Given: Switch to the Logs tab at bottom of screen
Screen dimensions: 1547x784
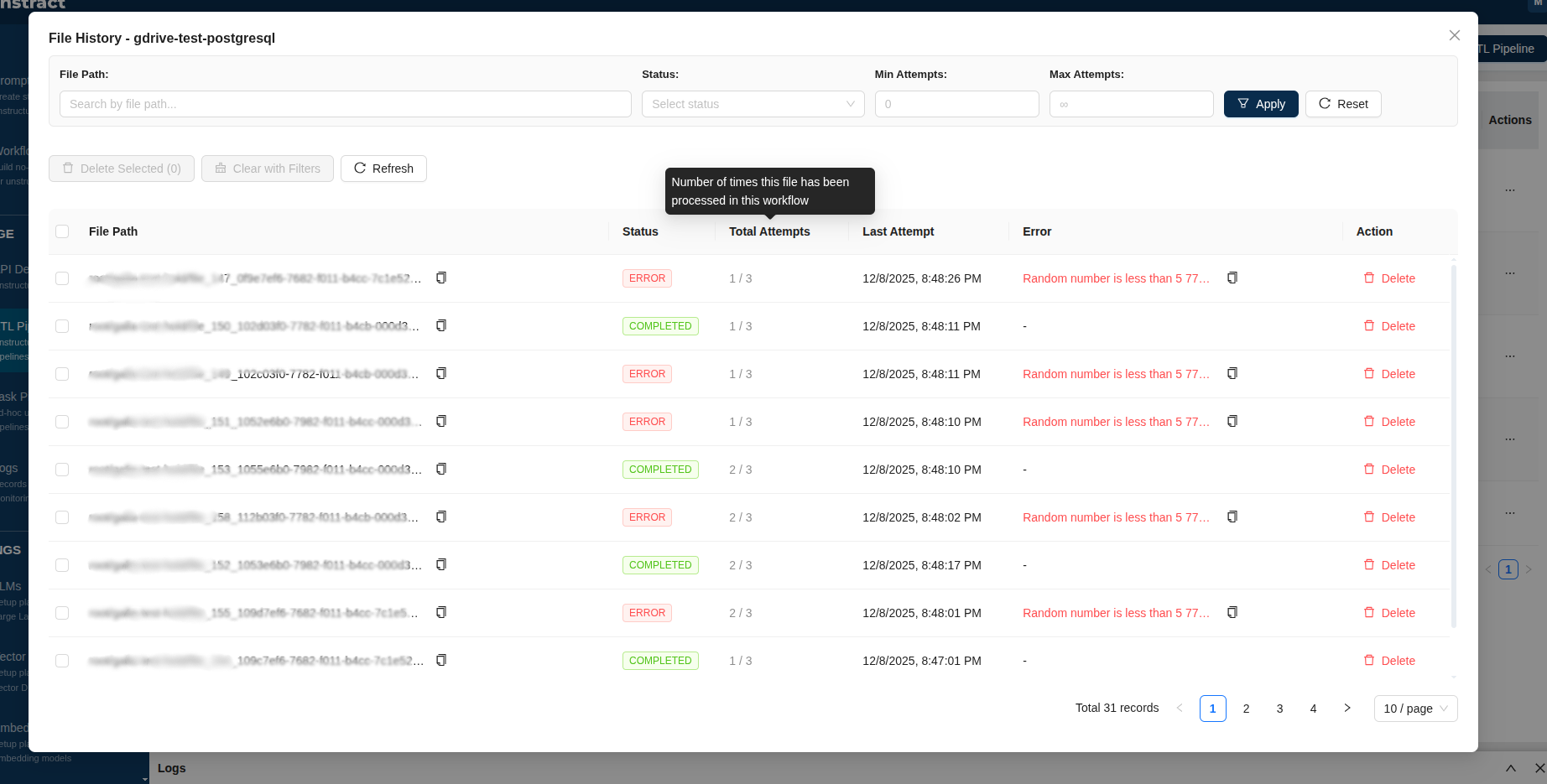Looking at the screenshot, I should point(172,768).
